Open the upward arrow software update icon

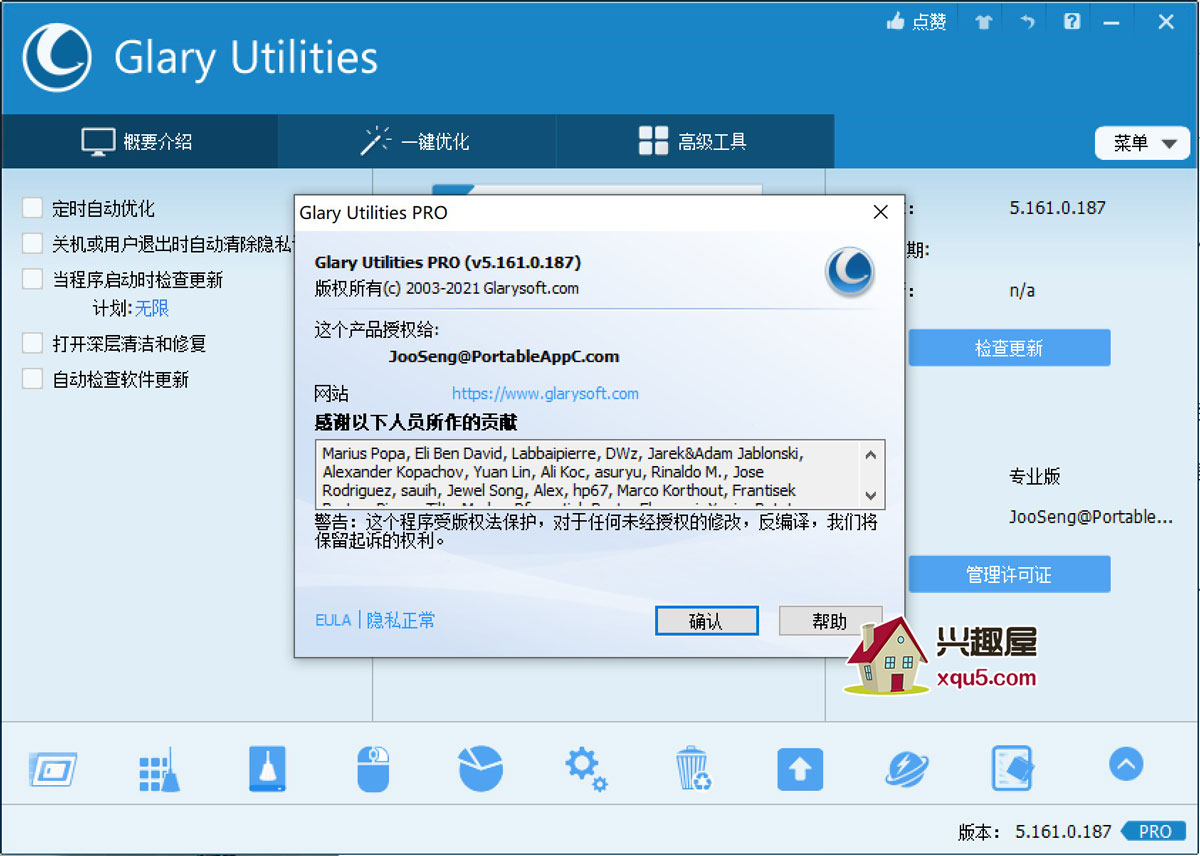pyautogui.click(x=800, y=770)
